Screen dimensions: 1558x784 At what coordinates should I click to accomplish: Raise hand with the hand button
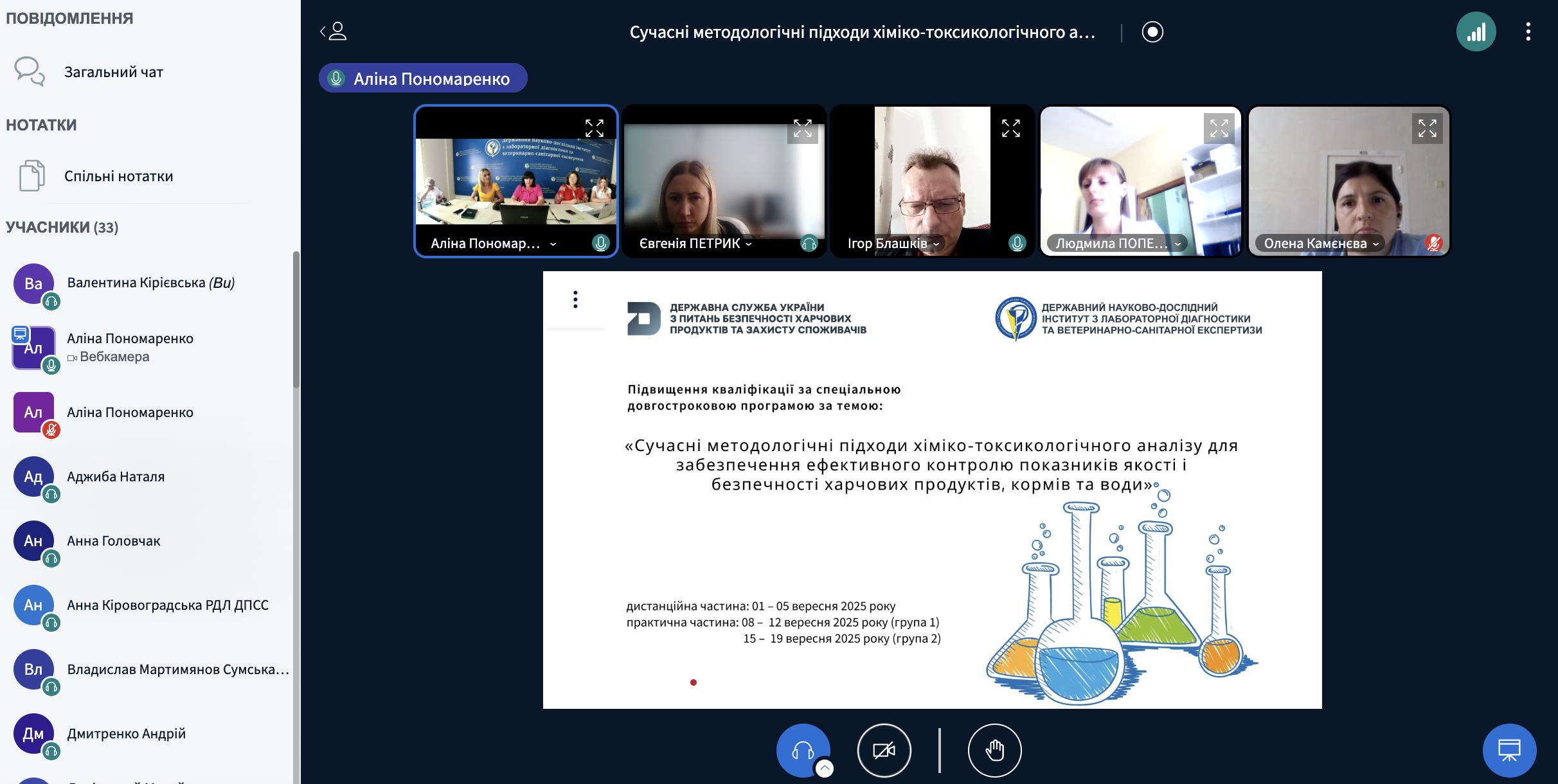[994, 750]
